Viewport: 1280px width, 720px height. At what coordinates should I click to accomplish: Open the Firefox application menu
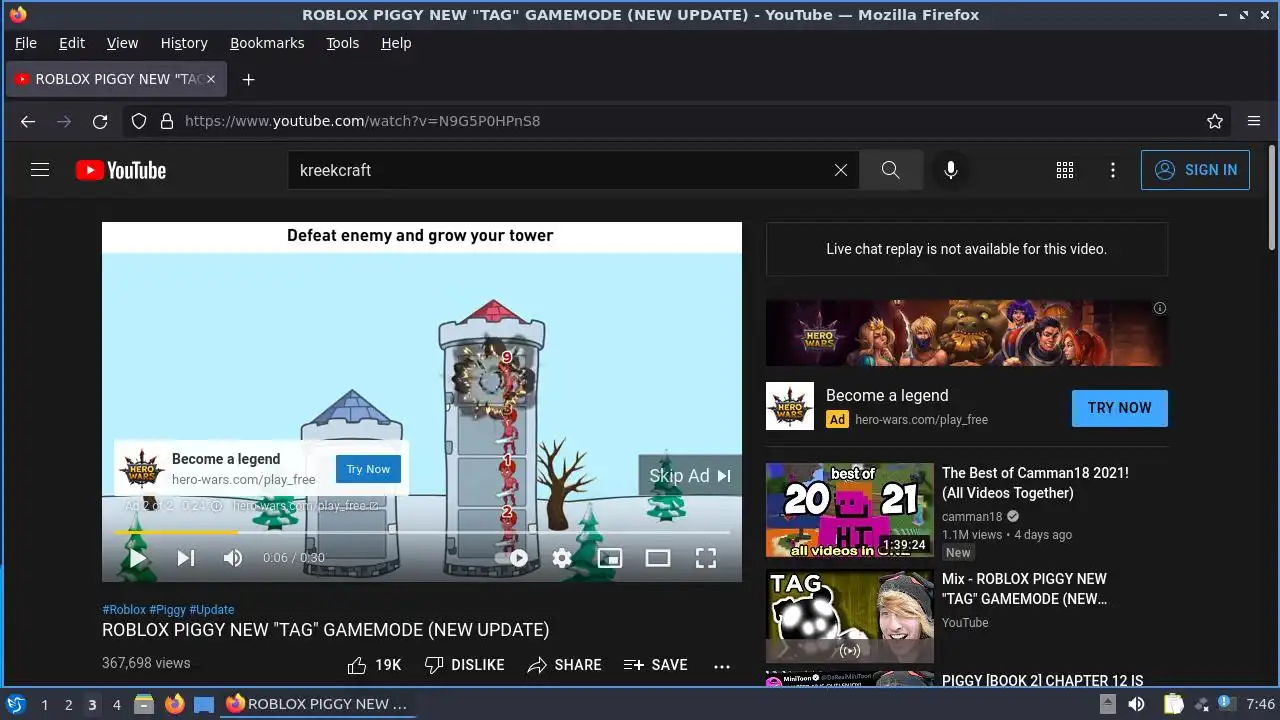pyautogui.click(x=1254, y=121)
